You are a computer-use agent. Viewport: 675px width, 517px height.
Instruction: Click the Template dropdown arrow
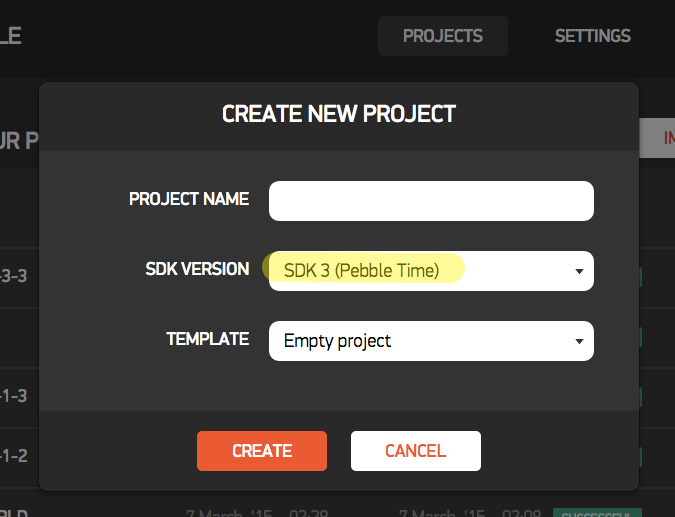tap(578, 342)
